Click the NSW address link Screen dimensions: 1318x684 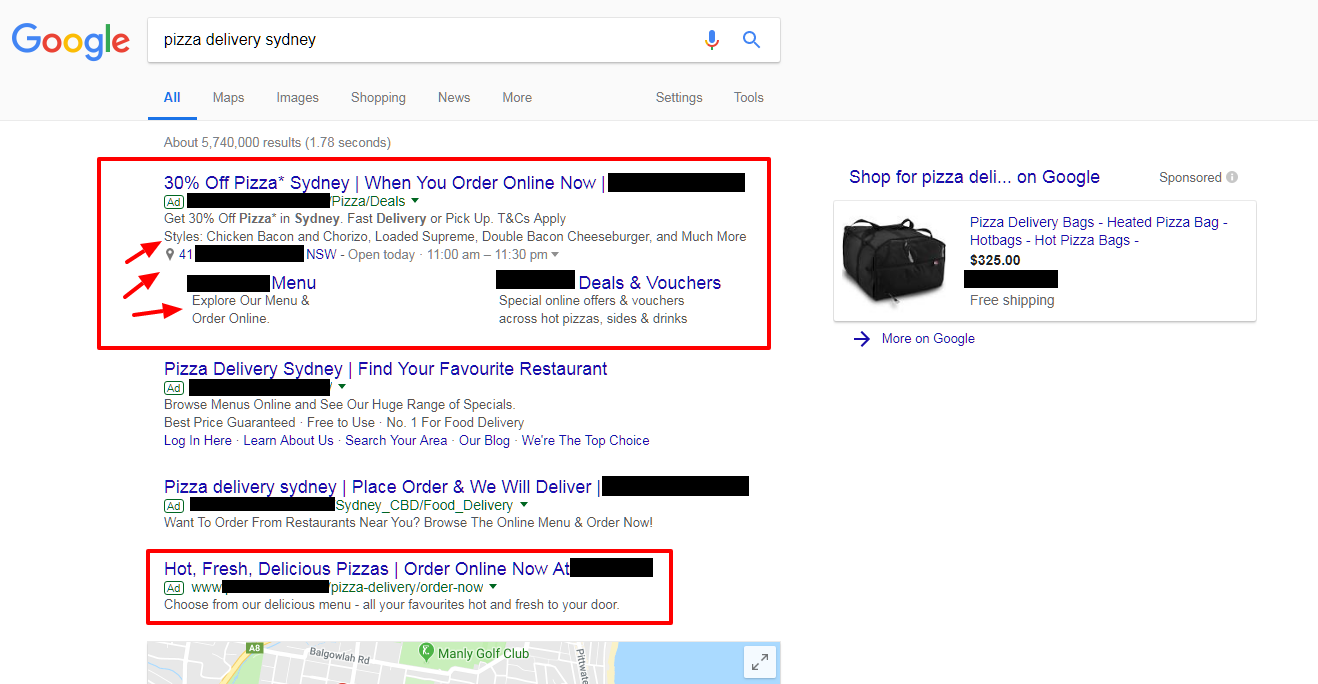321,255
